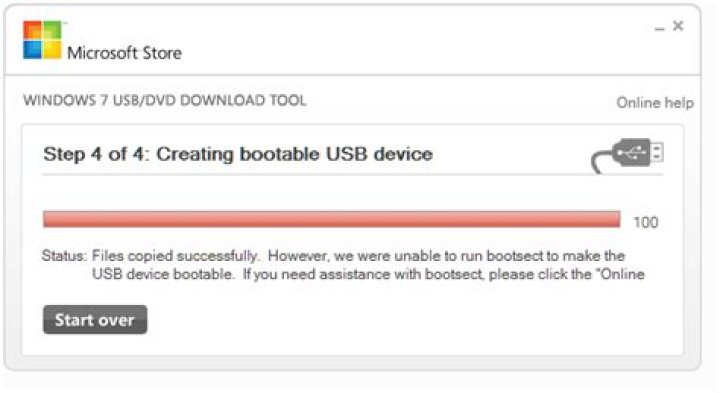Click the 'Files copied successfully' status text
Image resolution: width=720 pixels, height=393 pixels.
tap(175, 256)
